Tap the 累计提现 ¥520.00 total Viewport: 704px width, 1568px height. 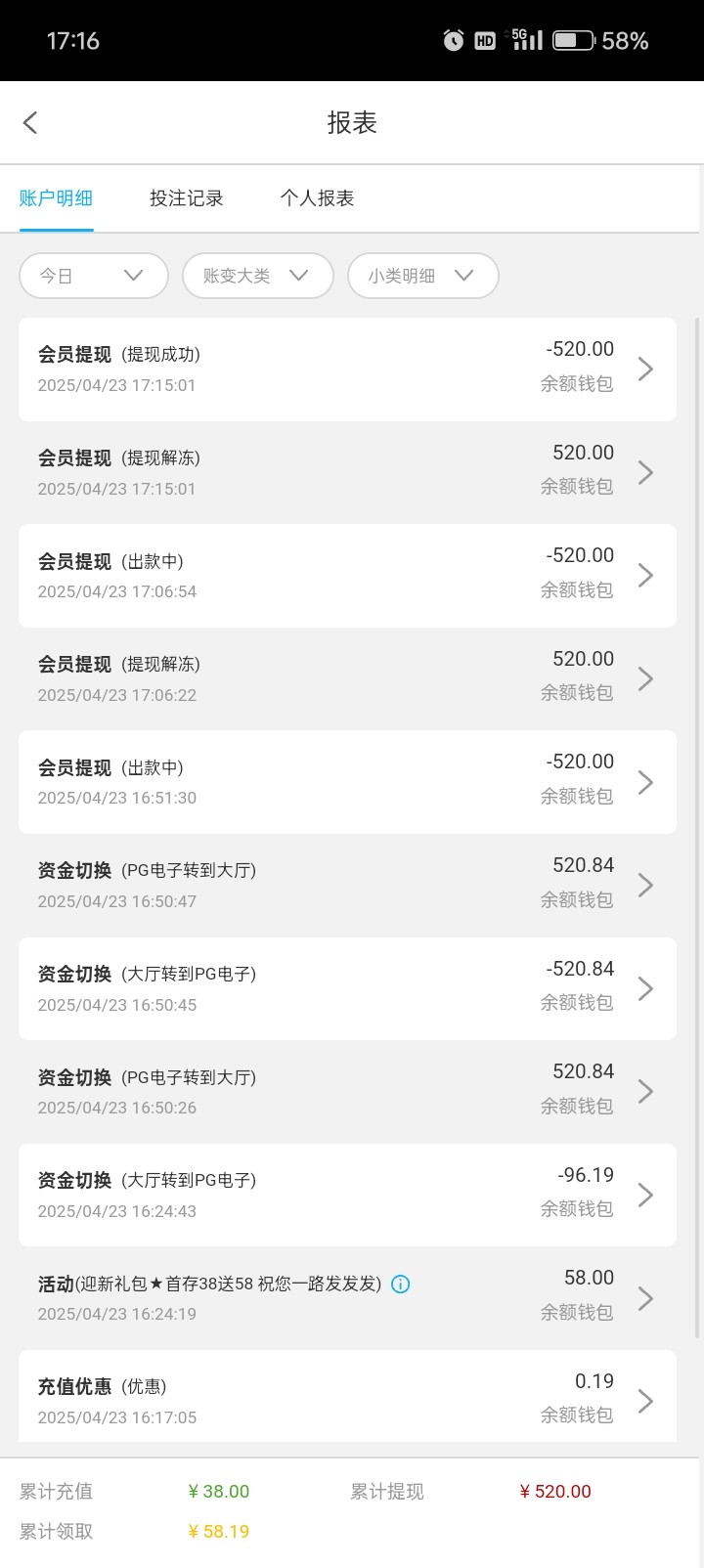[554, 1492]
